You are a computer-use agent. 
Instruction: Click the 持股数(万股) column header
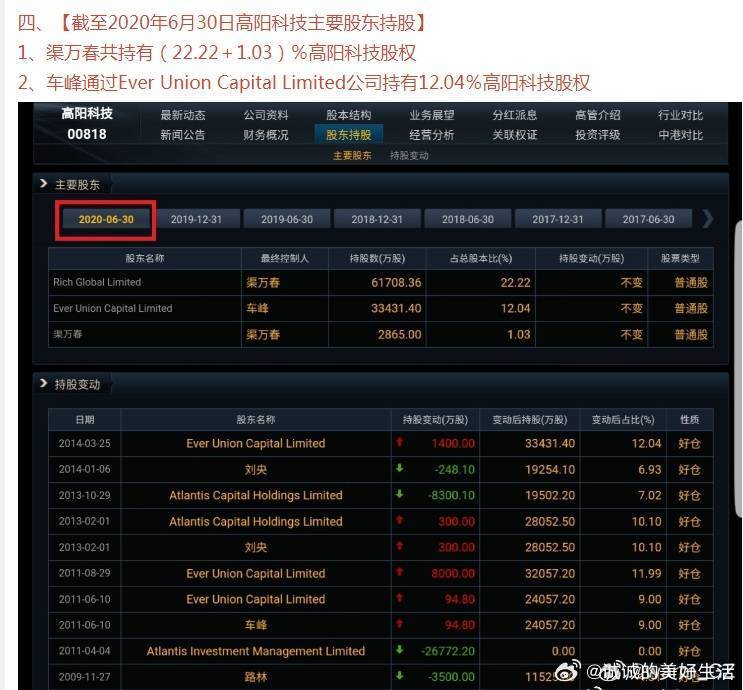[377, 258]
